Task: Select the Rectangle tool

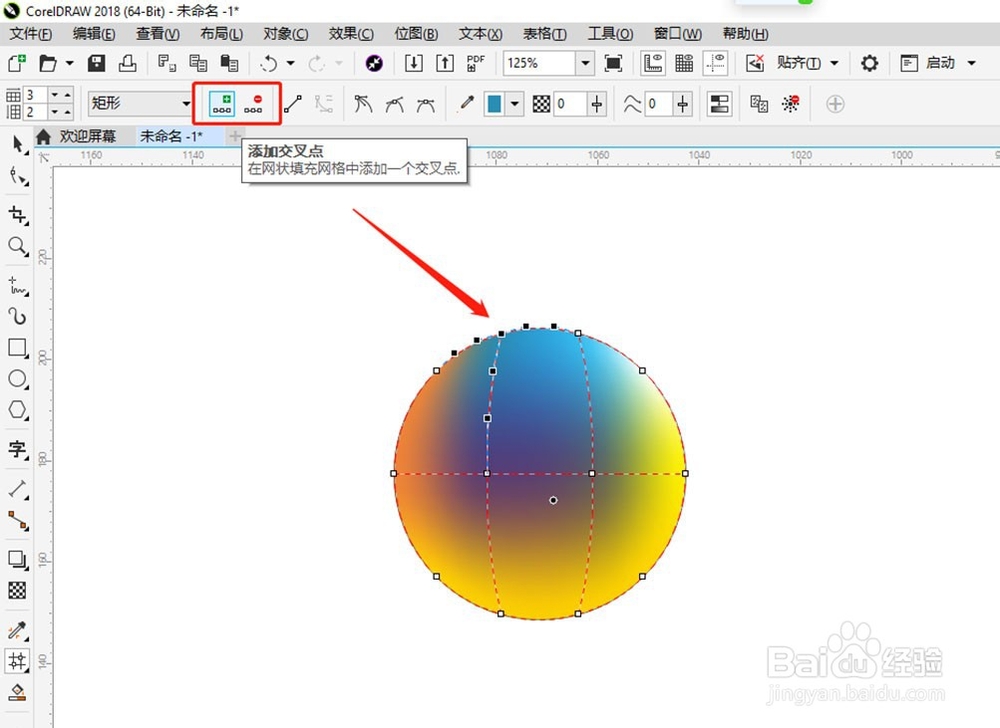Action: coord(18,348)
